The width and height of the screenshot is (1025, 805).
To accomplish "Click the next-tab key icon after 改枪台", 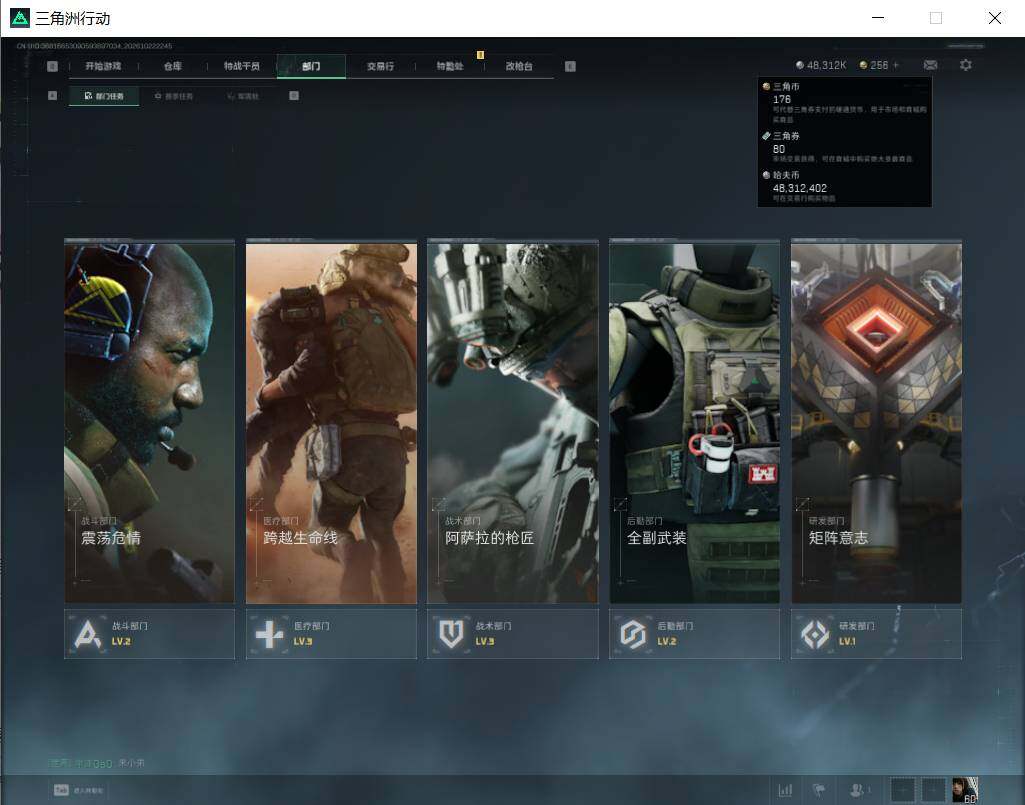I will 570,66.
